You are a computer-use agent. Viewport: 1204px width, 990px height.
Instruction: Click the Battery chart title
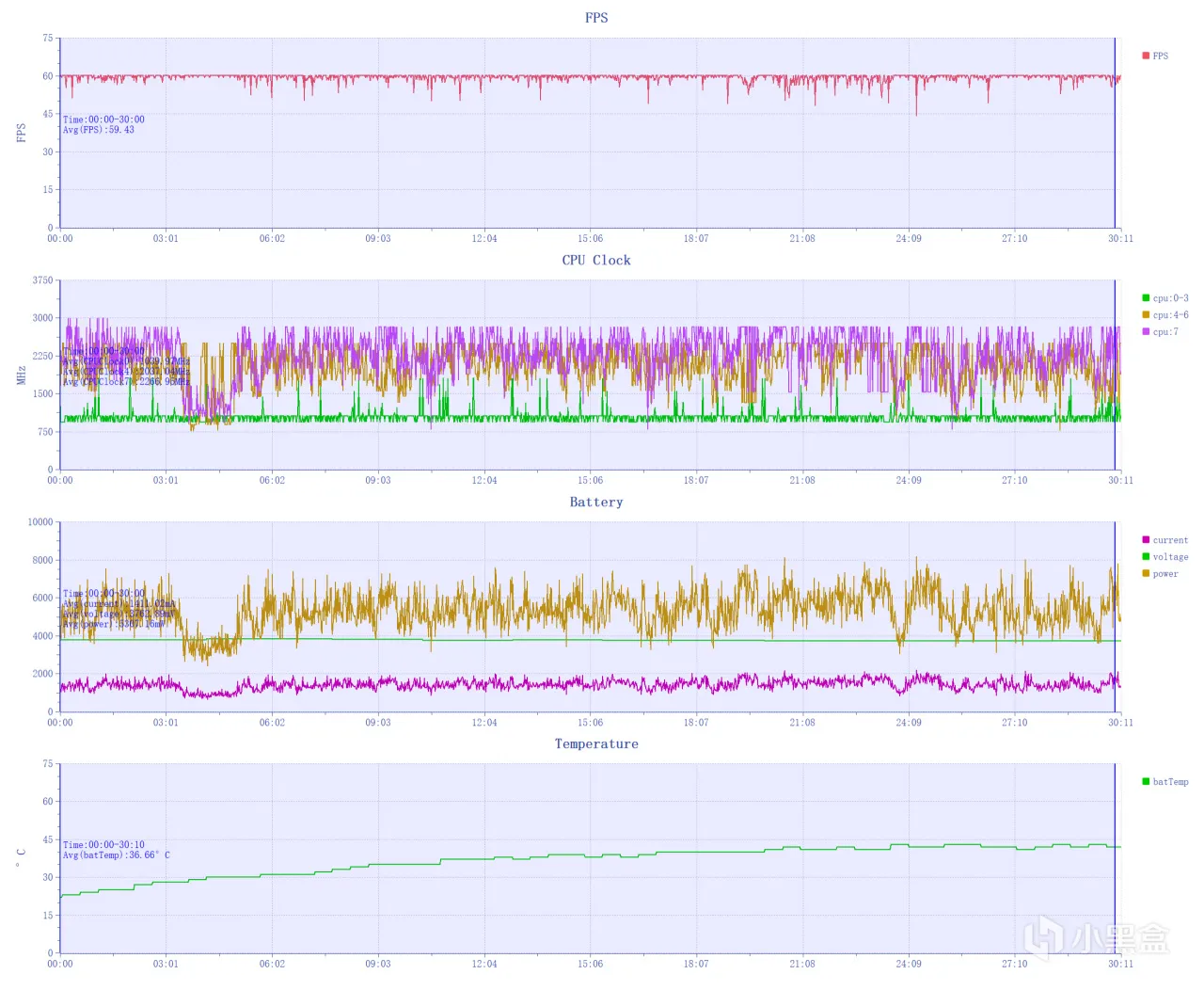596,502
